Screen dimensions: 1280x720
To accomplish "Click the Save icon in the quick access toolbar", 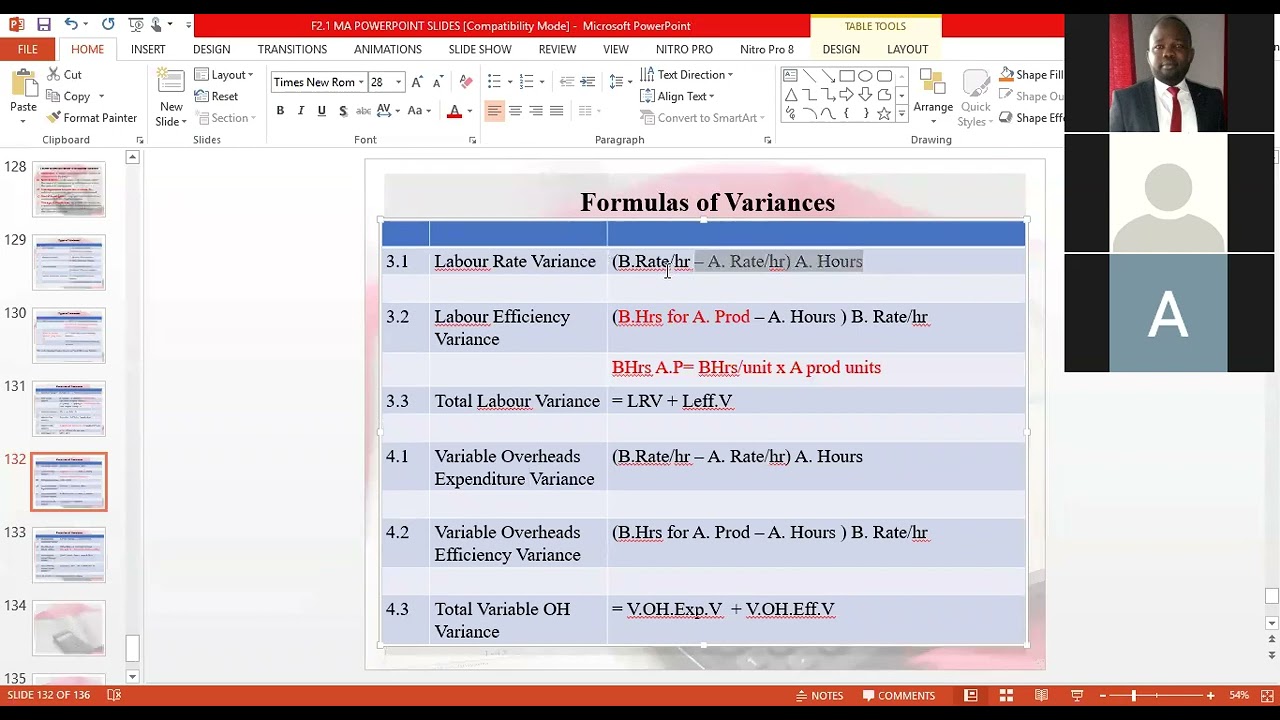I will (44, 25).
